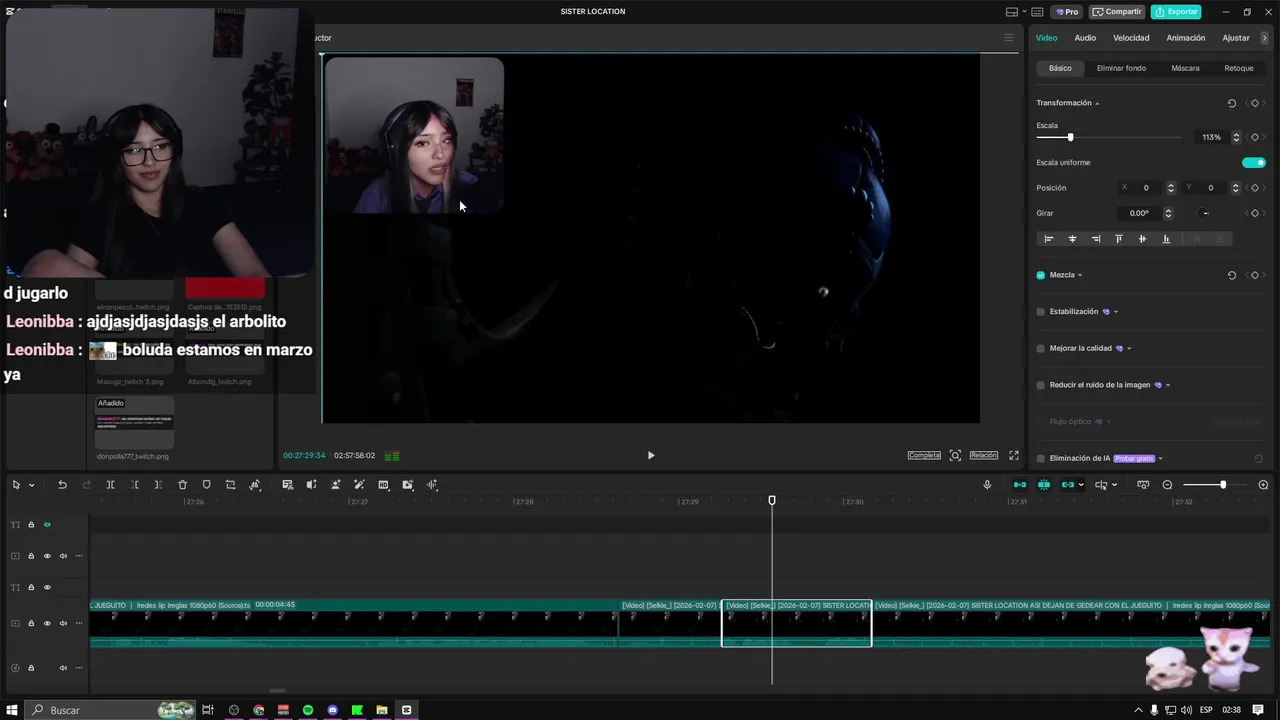Click the Girar degrees input field
The height and width of the screenshot is (720, 1280).
tap(1140, 213)
